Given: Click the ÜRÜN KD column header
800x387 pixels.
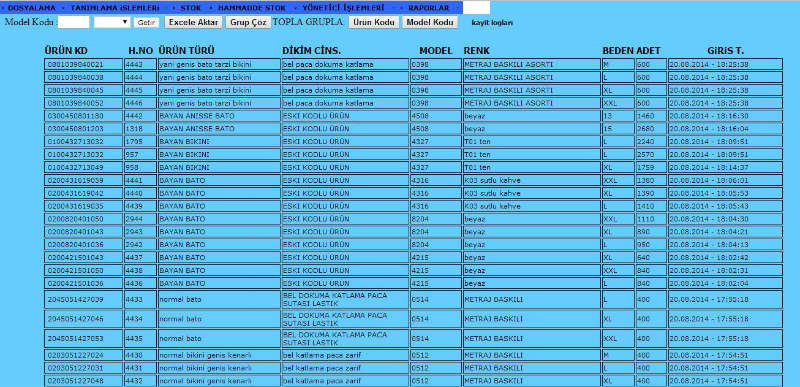Looking at the screenshot, I should (66, 51).
